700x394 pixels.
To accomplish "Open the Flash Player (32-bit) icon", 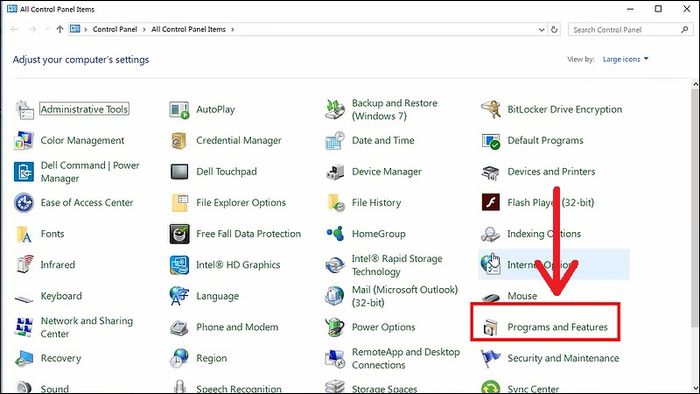I will click(491, 203).
